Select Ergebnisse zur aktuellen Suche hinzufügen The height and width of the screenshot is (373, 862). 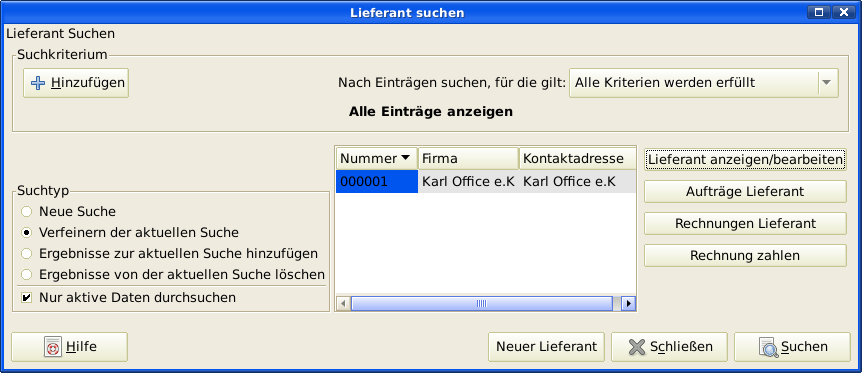[x=26, y=254]
